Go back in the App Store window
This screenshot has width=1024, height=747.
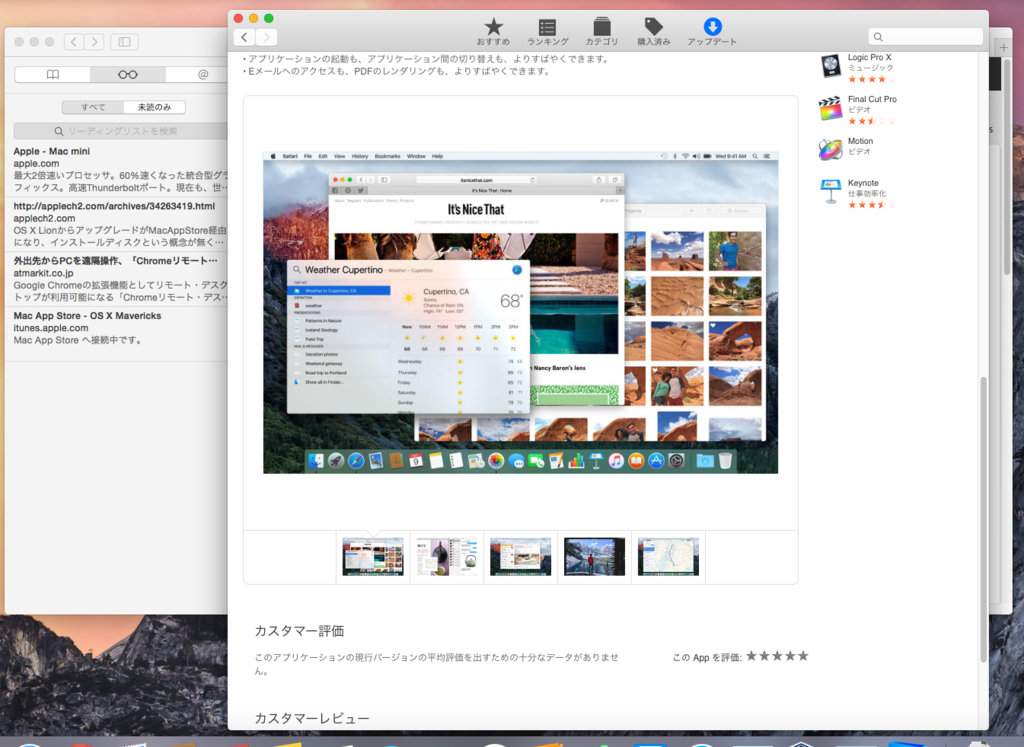[244, 37]
